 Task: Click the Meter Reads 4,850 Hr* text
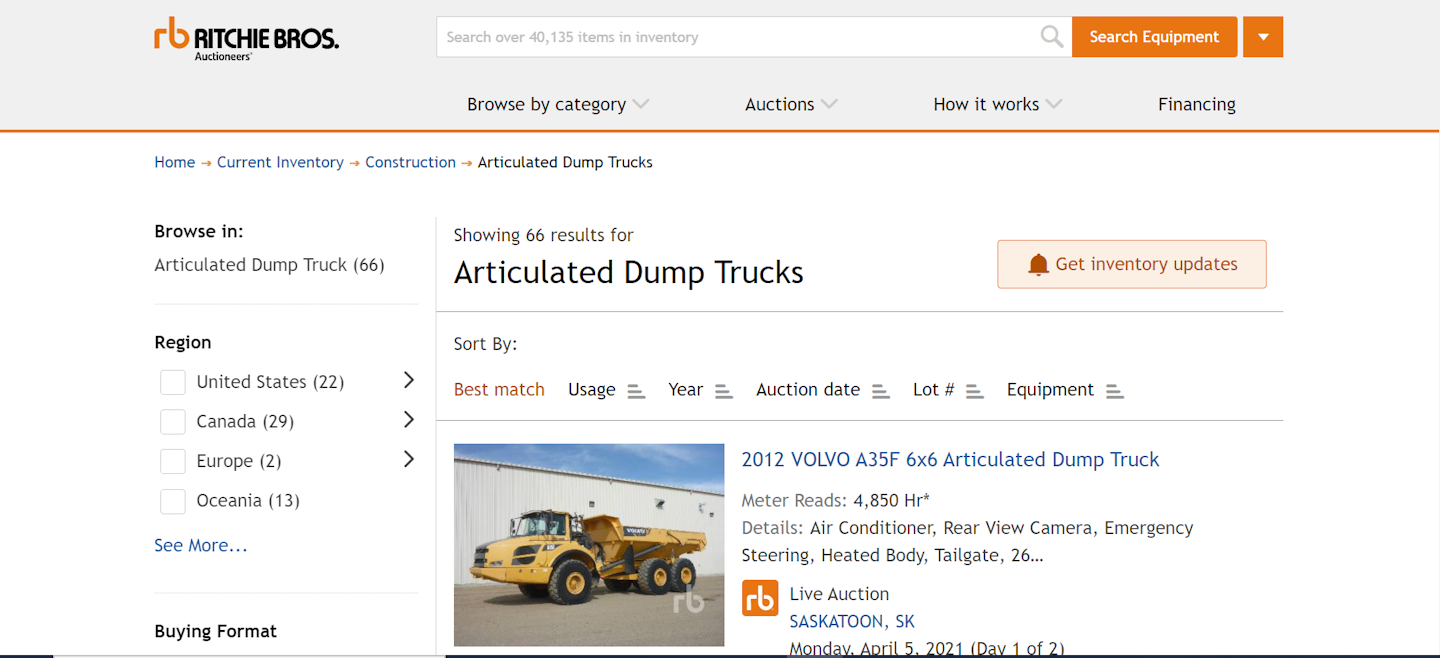[835, 500]
